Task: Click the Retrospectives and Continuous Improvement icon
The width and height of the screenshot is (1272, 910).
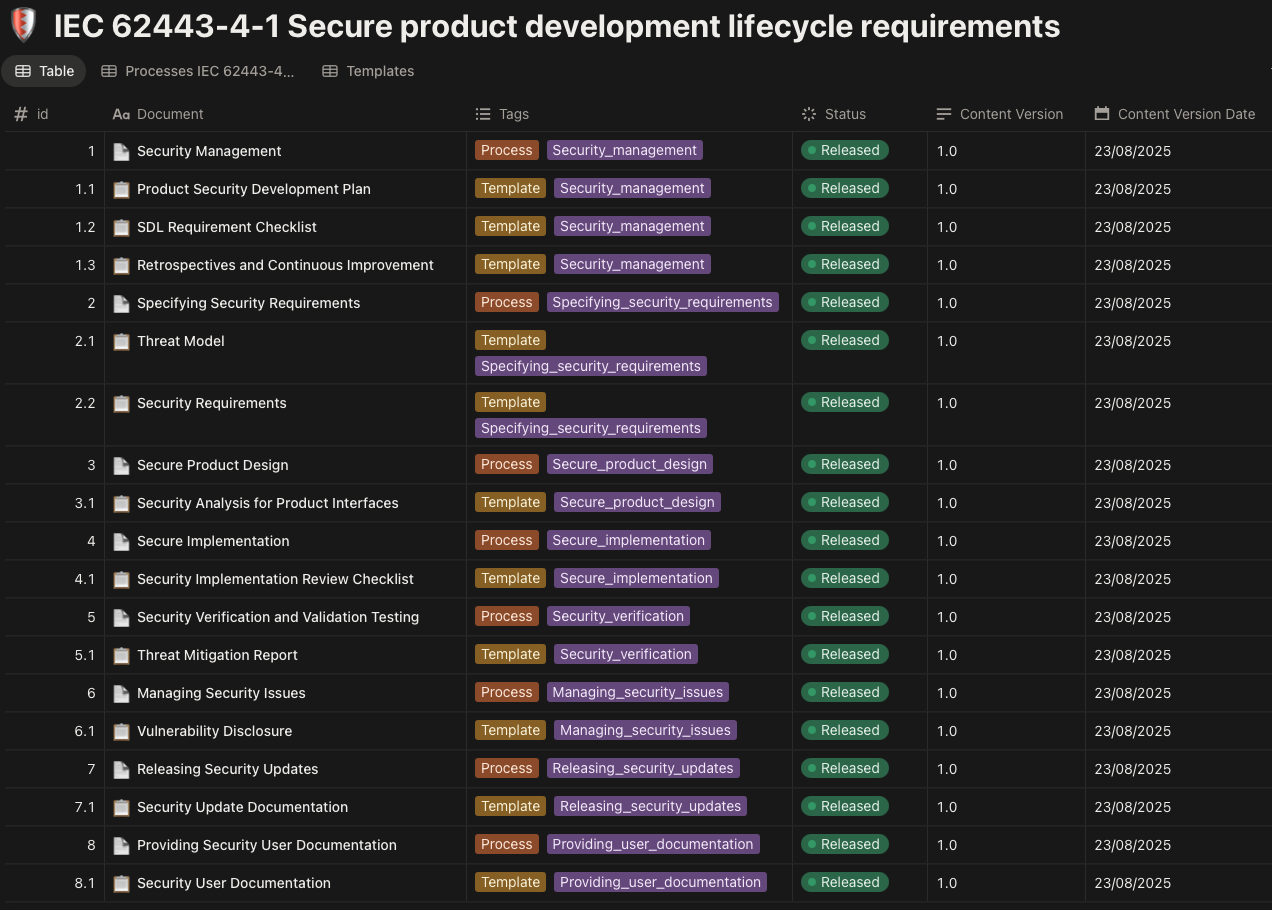Action: pos(121,265)
